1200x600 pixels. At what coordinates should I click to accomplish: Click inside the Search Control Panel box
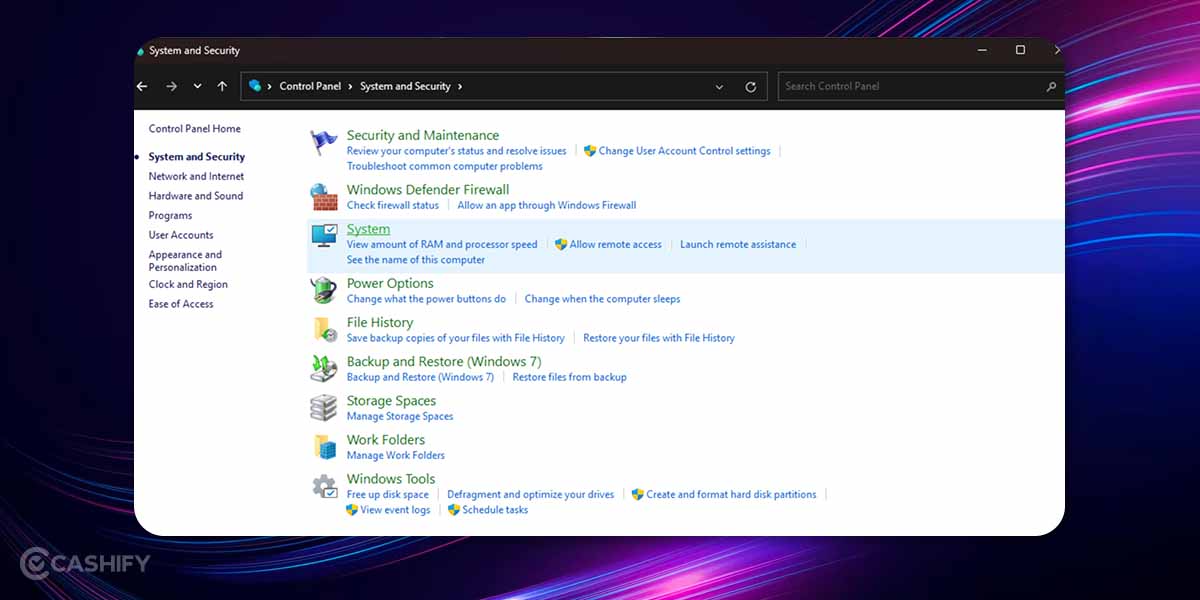[x=900, y=86]
